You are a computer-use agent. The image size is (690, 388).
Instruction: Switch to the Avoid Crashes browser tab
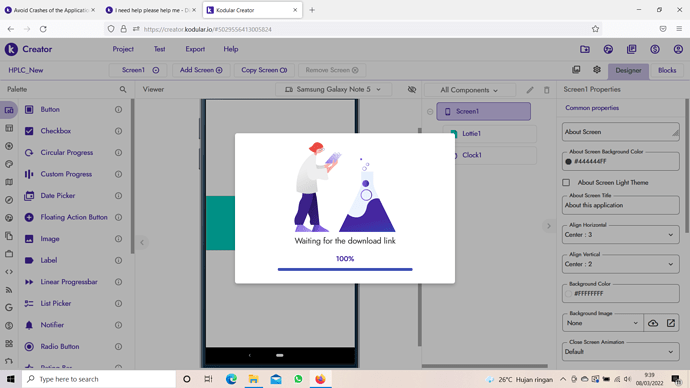50,10
